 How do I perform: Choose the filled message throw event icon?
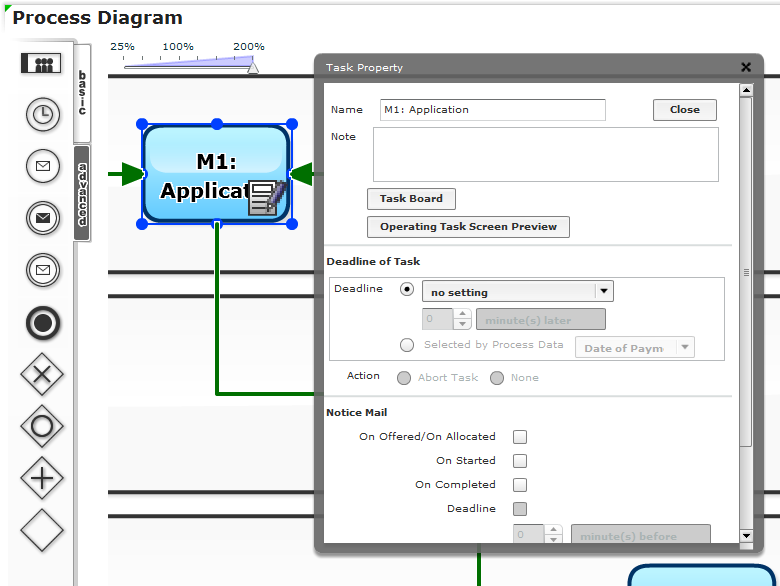pyautogui.click(x=42, y=217)
